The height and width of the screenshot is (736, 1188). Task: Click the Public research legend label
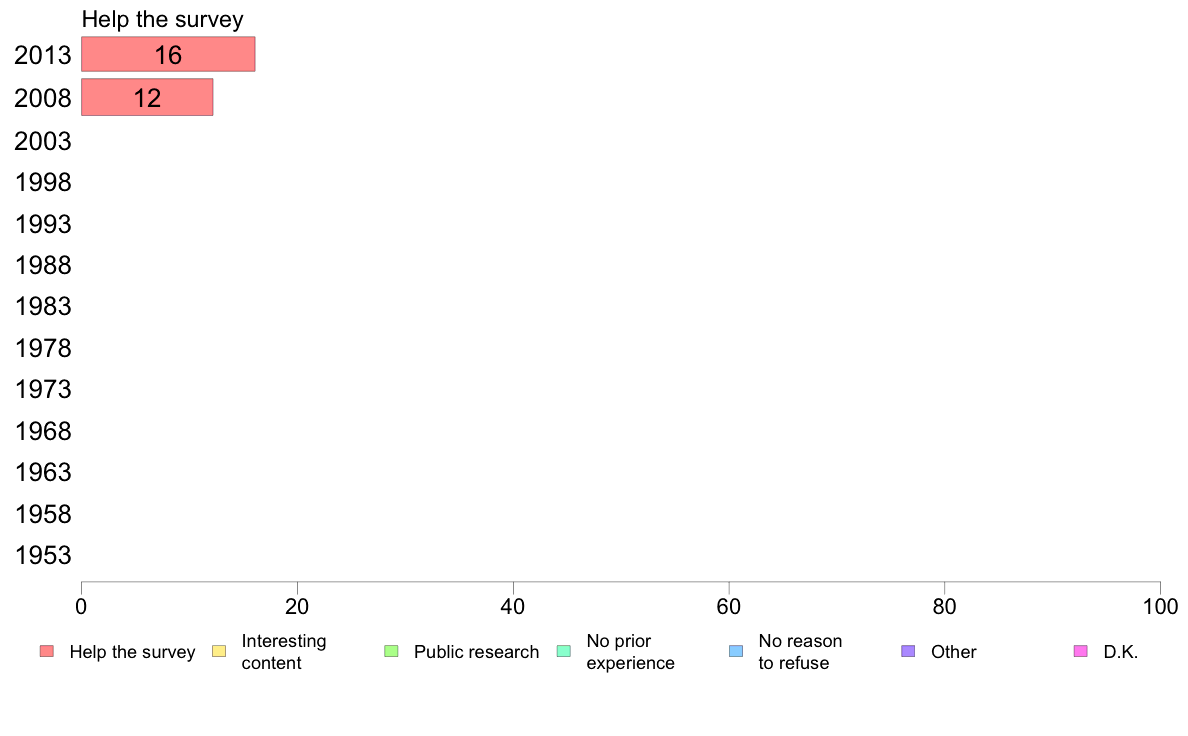(476, 652)
